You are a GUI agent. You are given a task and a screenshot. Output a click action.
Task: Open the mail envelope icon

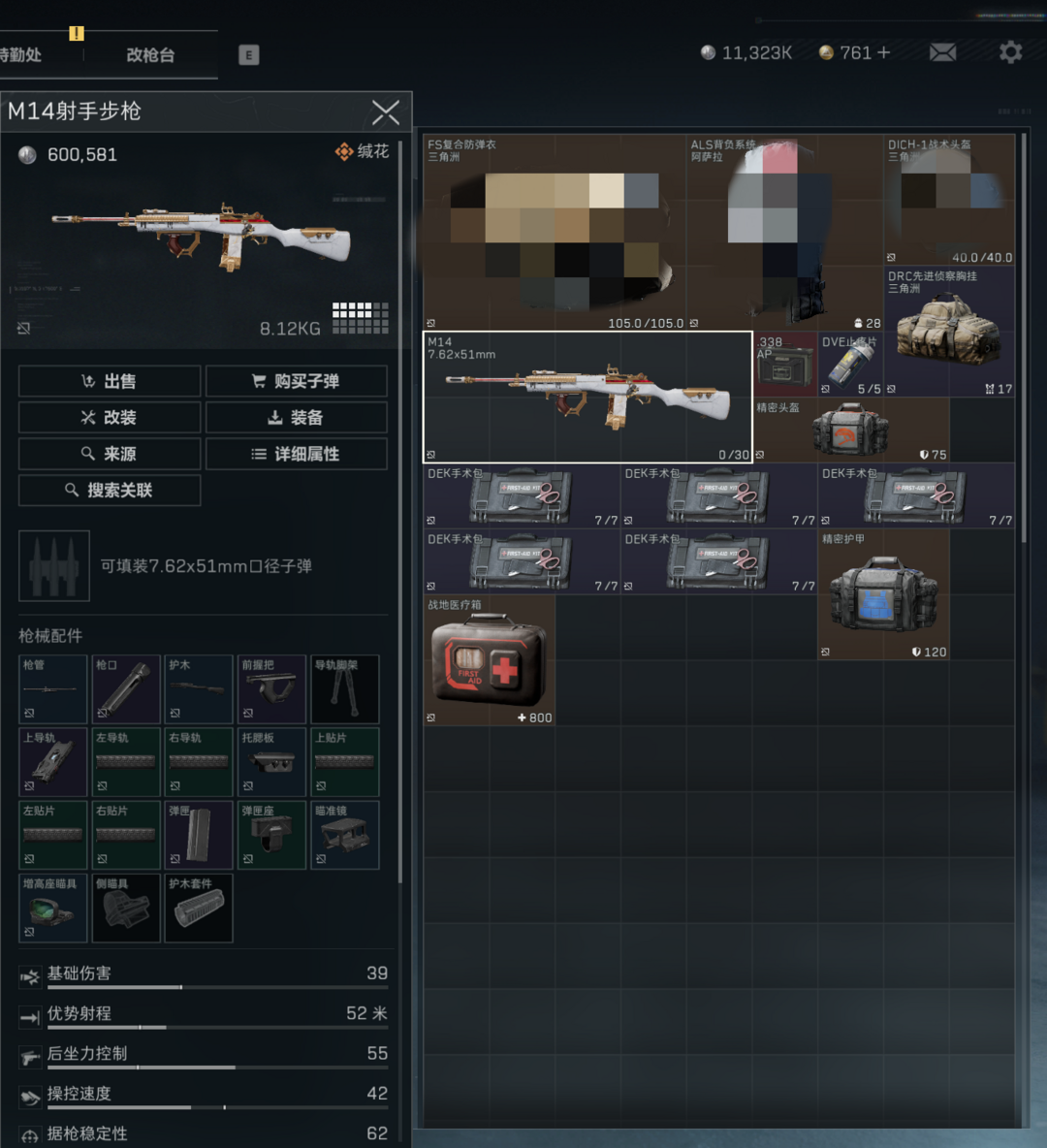point(942,52)
